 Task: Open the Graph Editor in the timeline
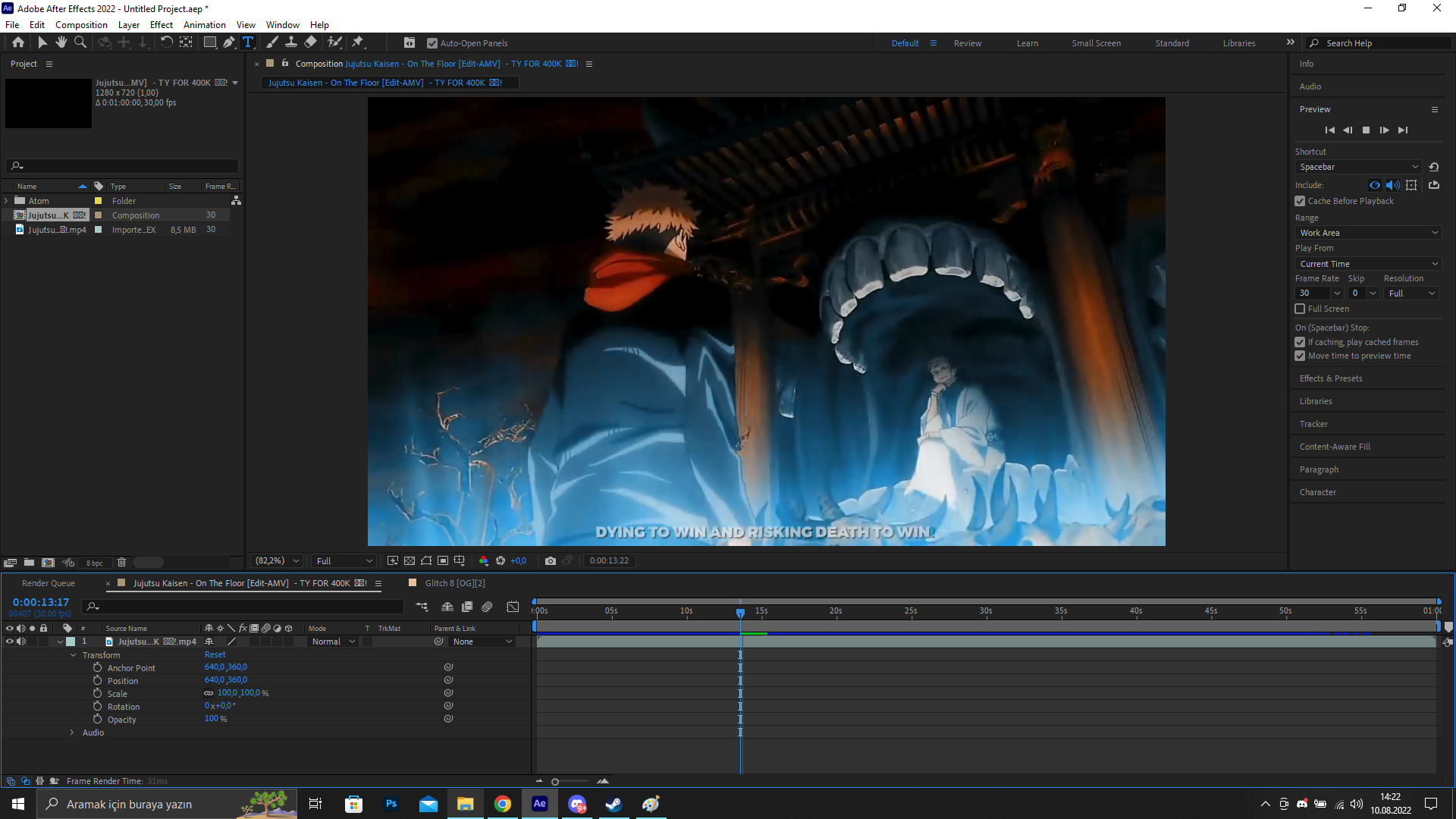[513, 607]
